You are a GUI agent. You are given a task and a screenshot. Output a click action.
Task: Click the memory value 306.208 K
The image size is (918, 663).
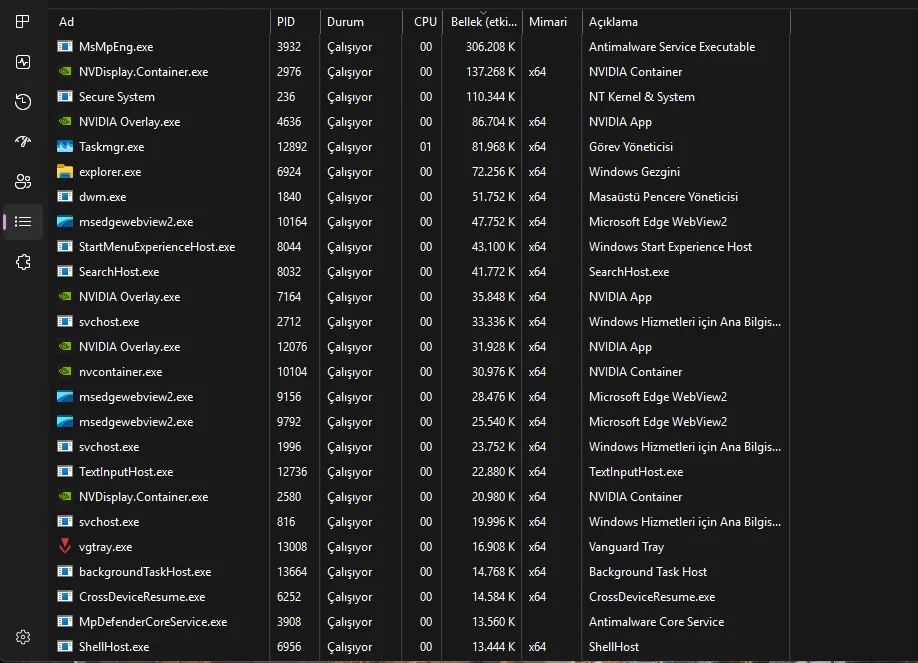pyautogui.click(x=491, y=46)
